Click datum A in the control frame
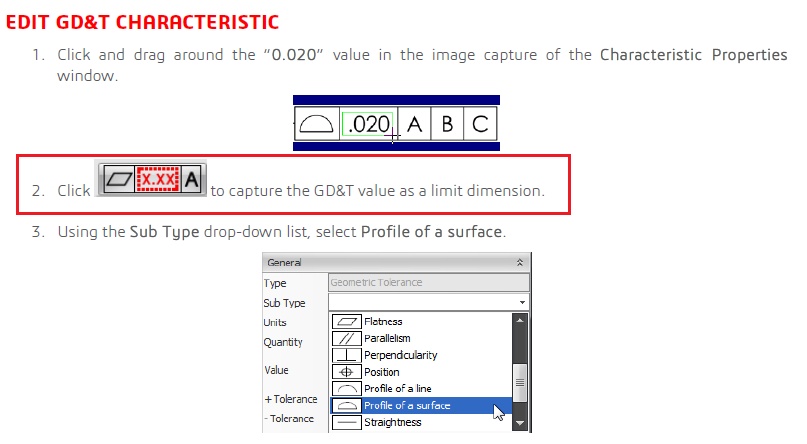This screenshot has height=444, width=807. (414, 124)
